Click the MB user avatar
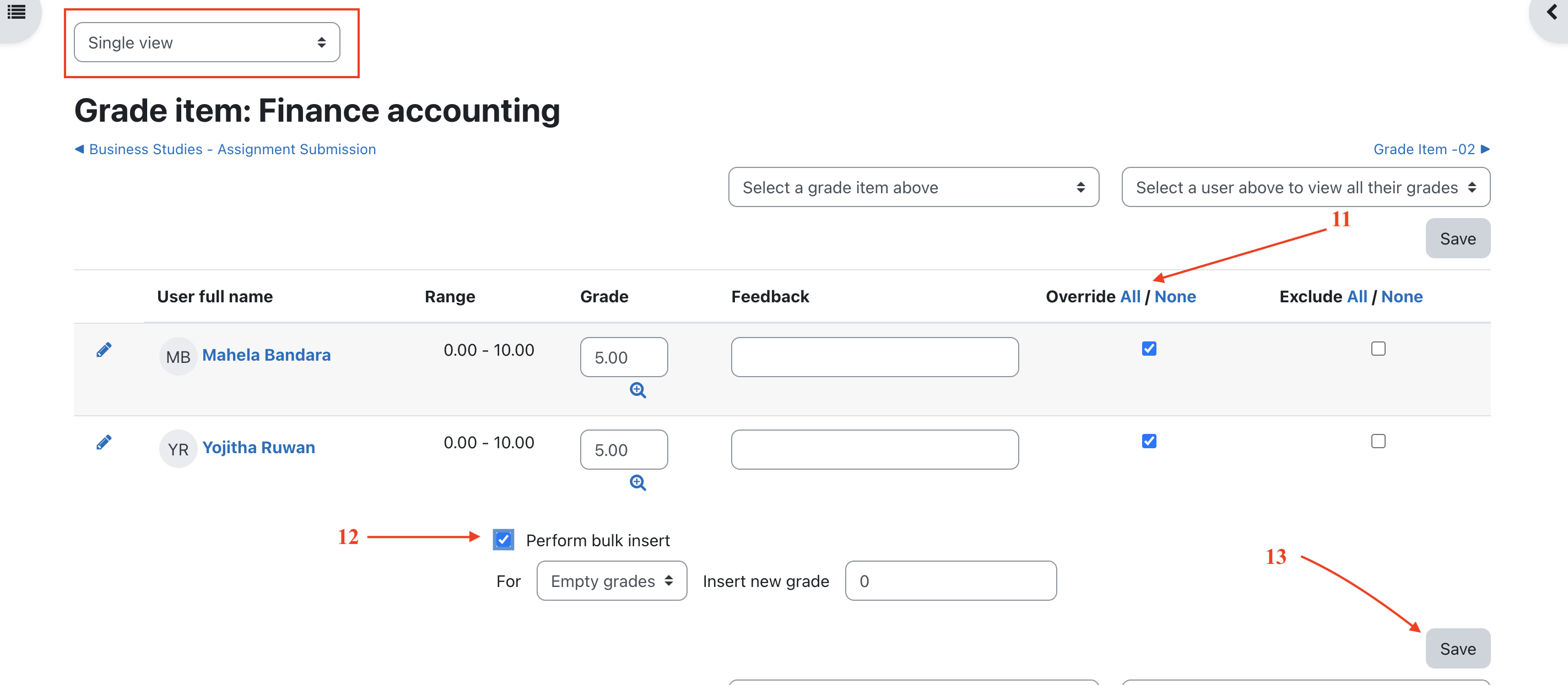Image resolution: width=1568 pixels, height=685 pixels. (x=178, y=356)
